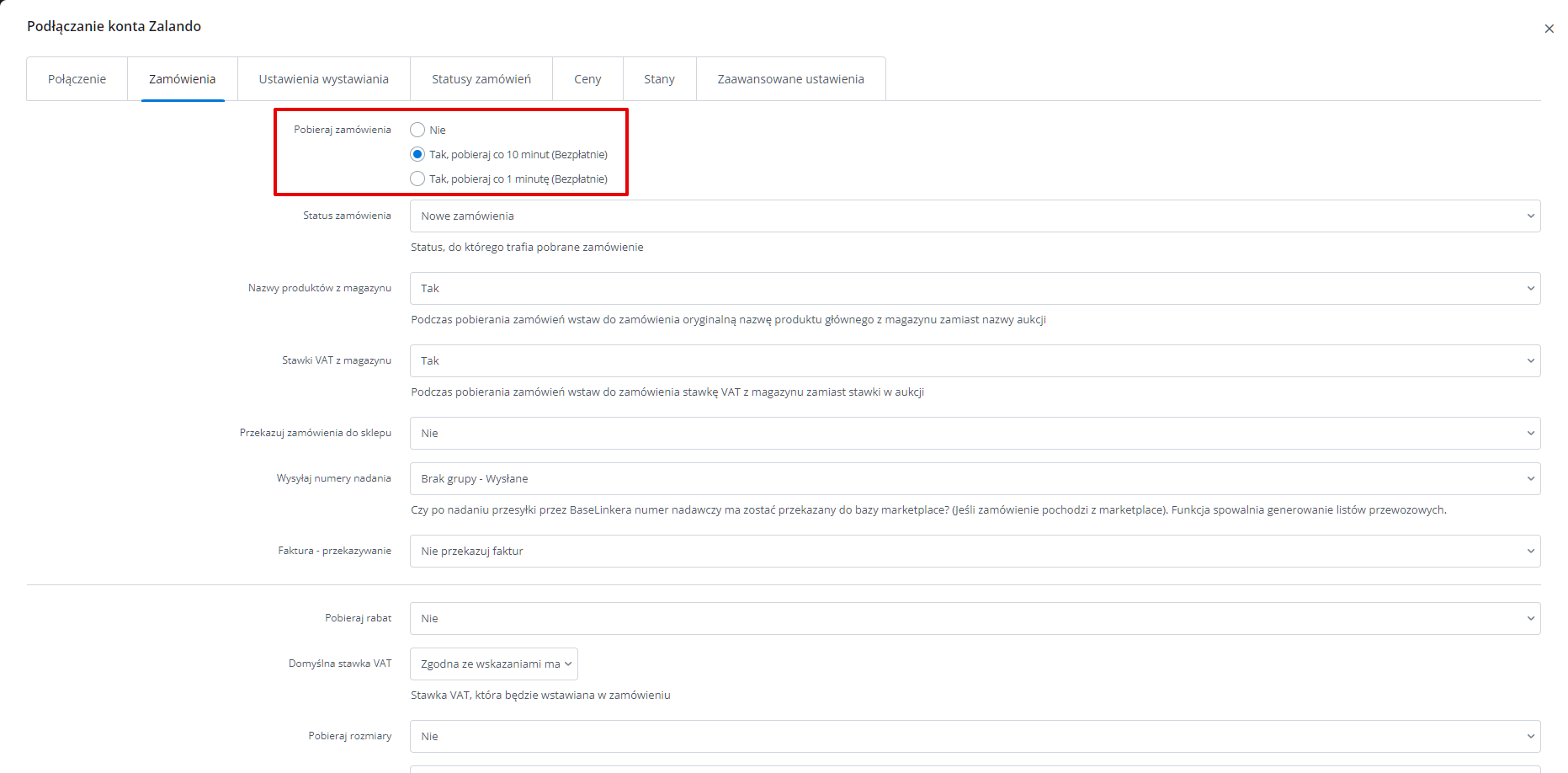The height and width of the screenshot is (773, 1568).
Task: Click the 'Faktura - przekazywanie' label
Action: pos(335,551)
